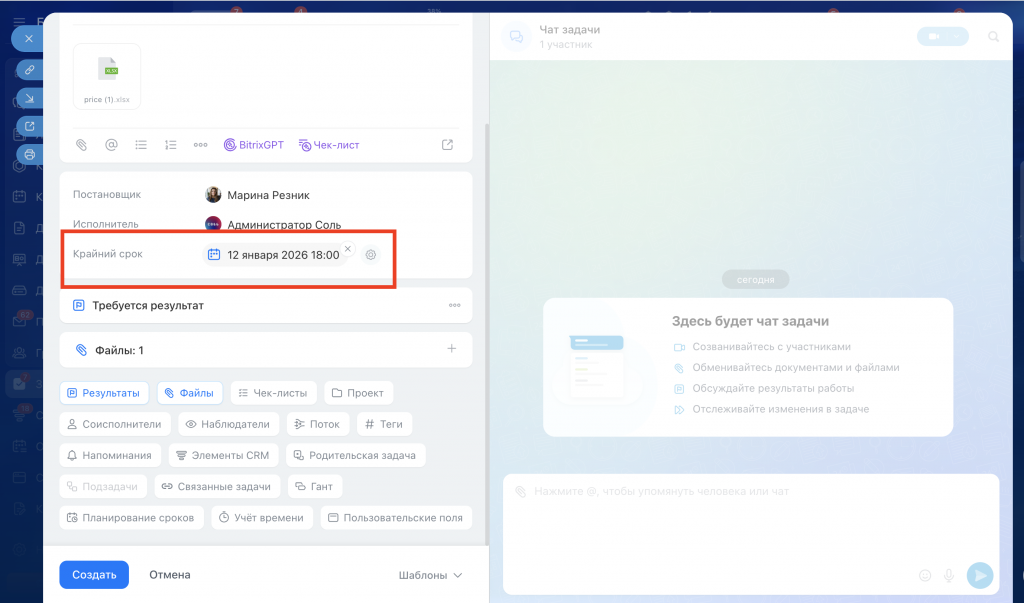The height and width of the screenshot is (603, 1024).
Task: Open deadline settings gear icon
Action: coord(371,255)
